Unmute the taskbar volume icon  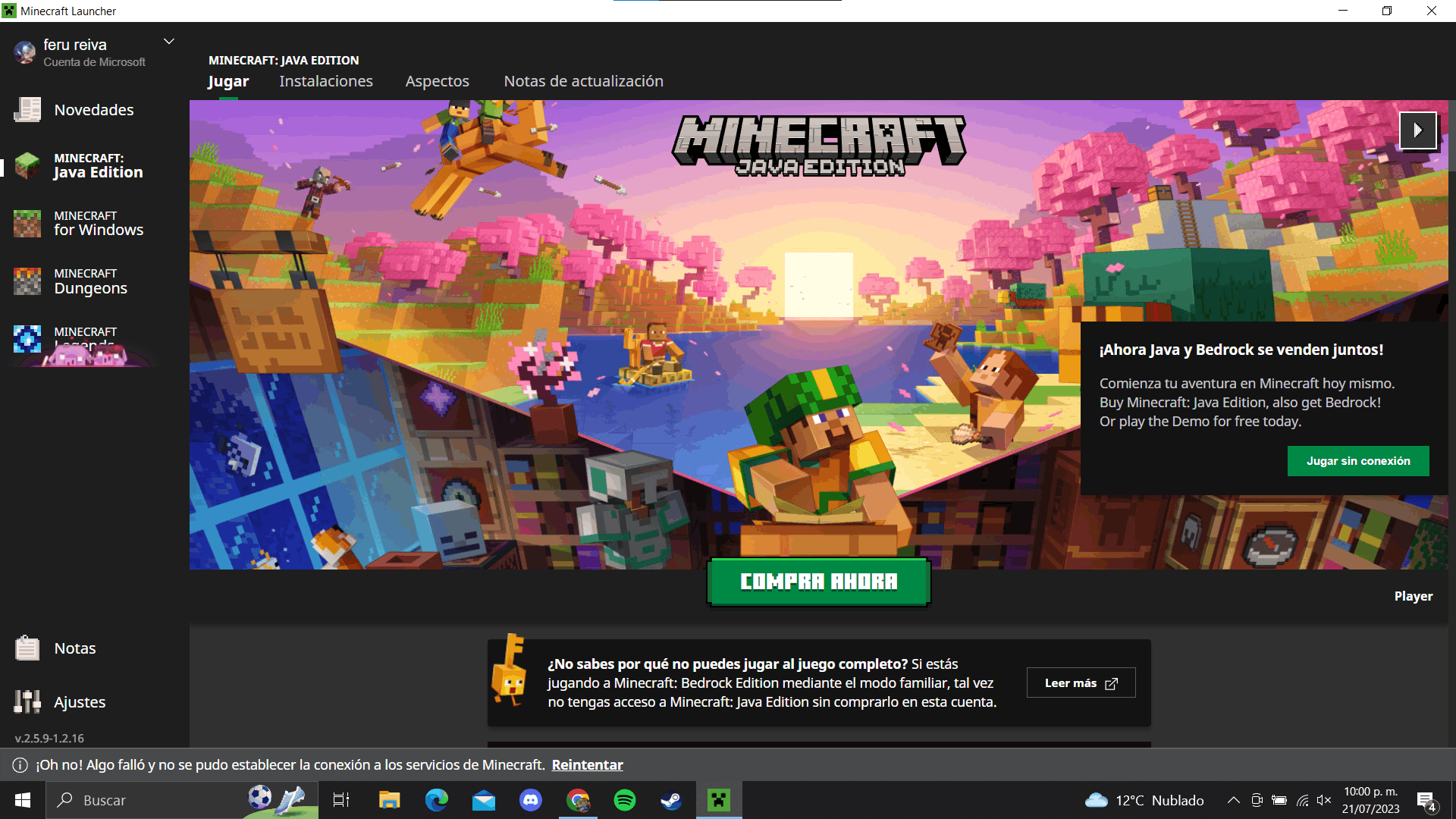pyautogui.click(x=1324, y=800)
